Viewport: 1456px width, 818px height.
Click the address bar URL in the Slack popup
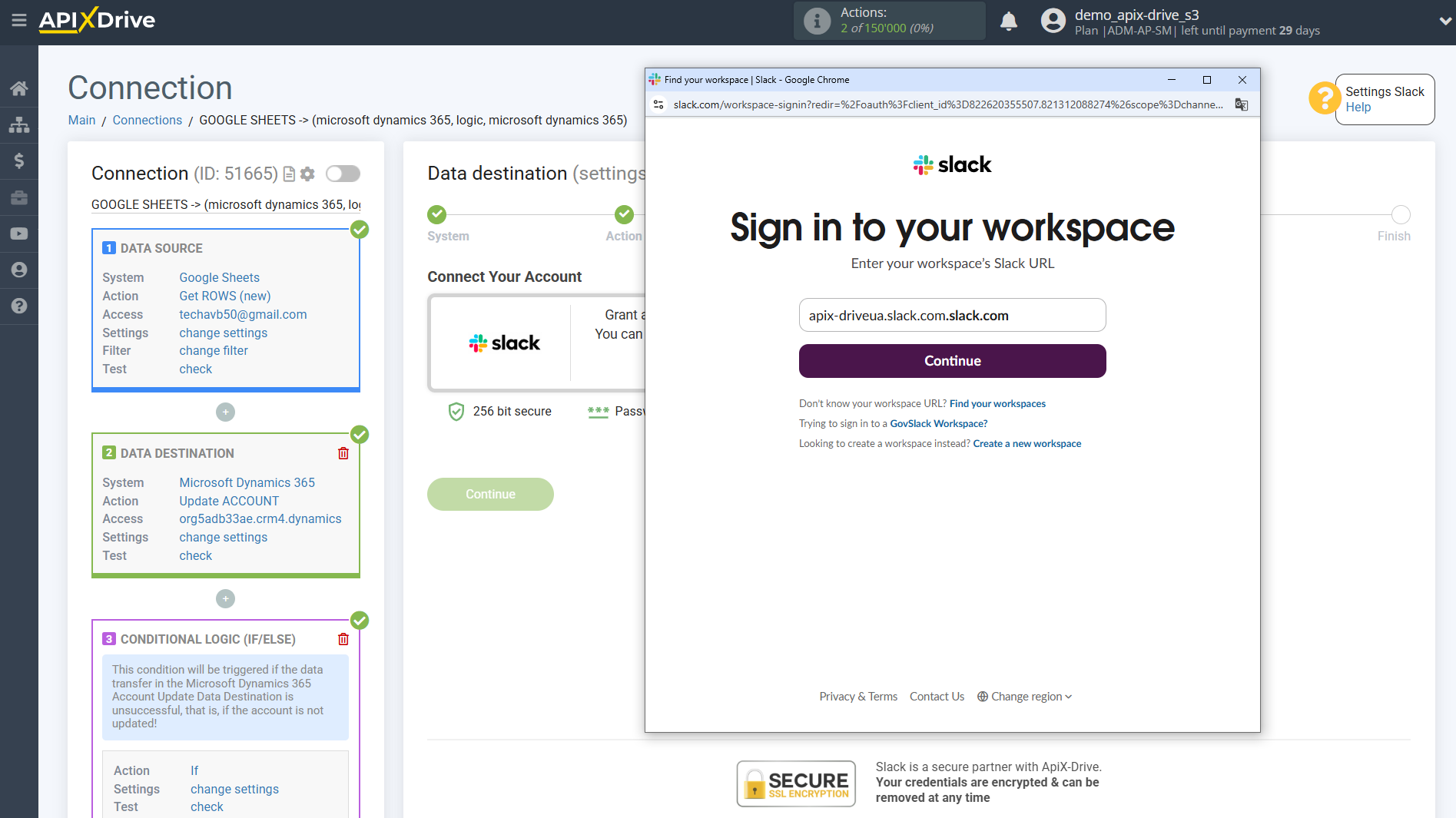[948, 104]
